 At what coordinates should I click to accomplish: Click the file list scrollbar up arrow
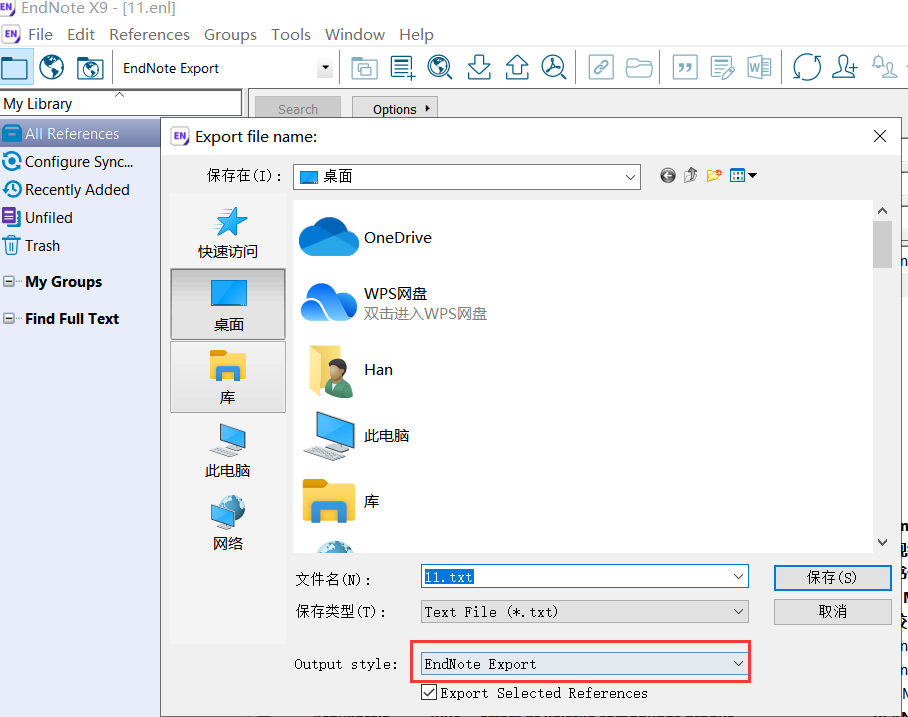click(x=882, y=211)
